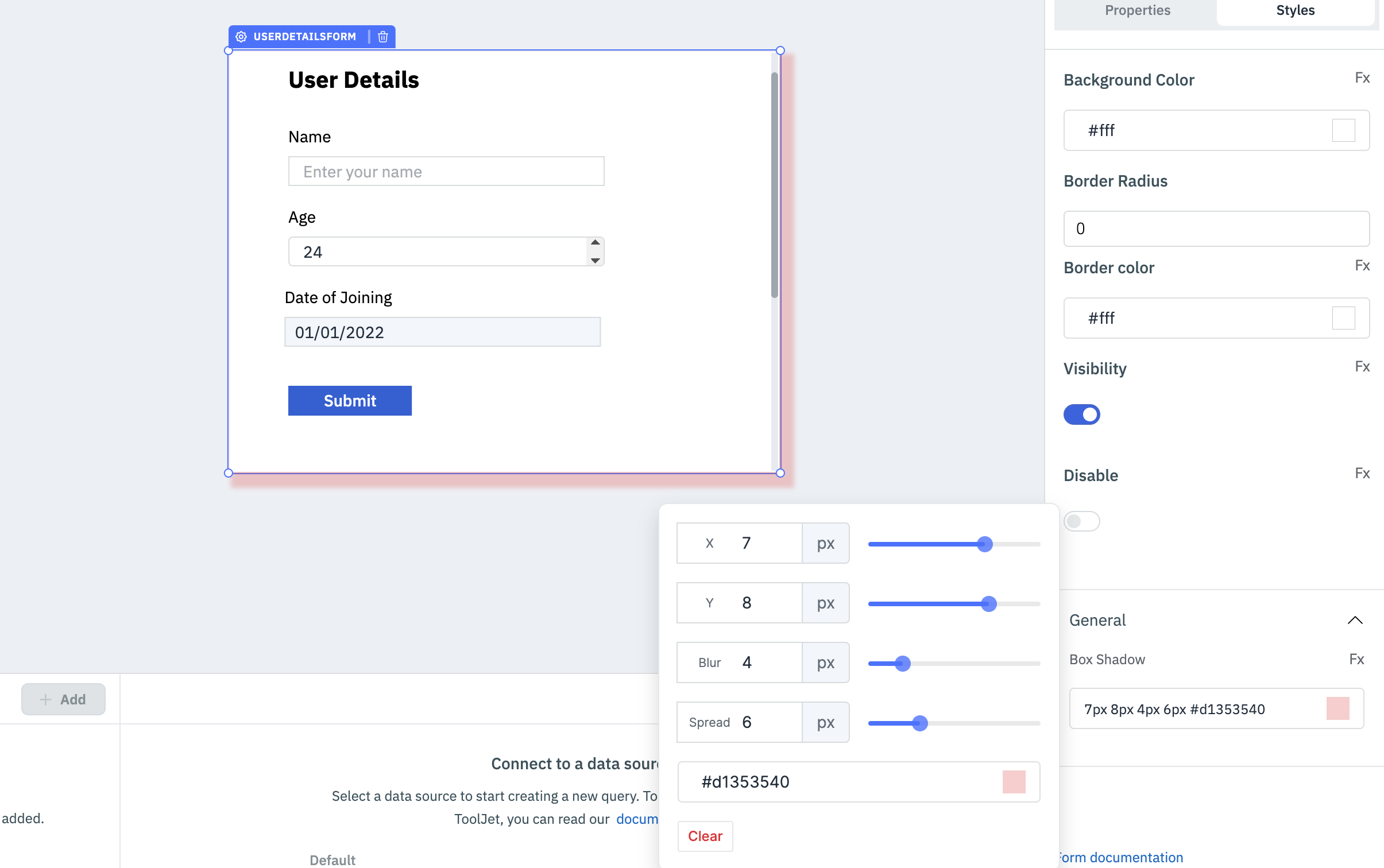This screenshot has height=868, width=1384.
Task: Click the USERDETAILSFORM settings gear icon
Action: coord(241,37)
